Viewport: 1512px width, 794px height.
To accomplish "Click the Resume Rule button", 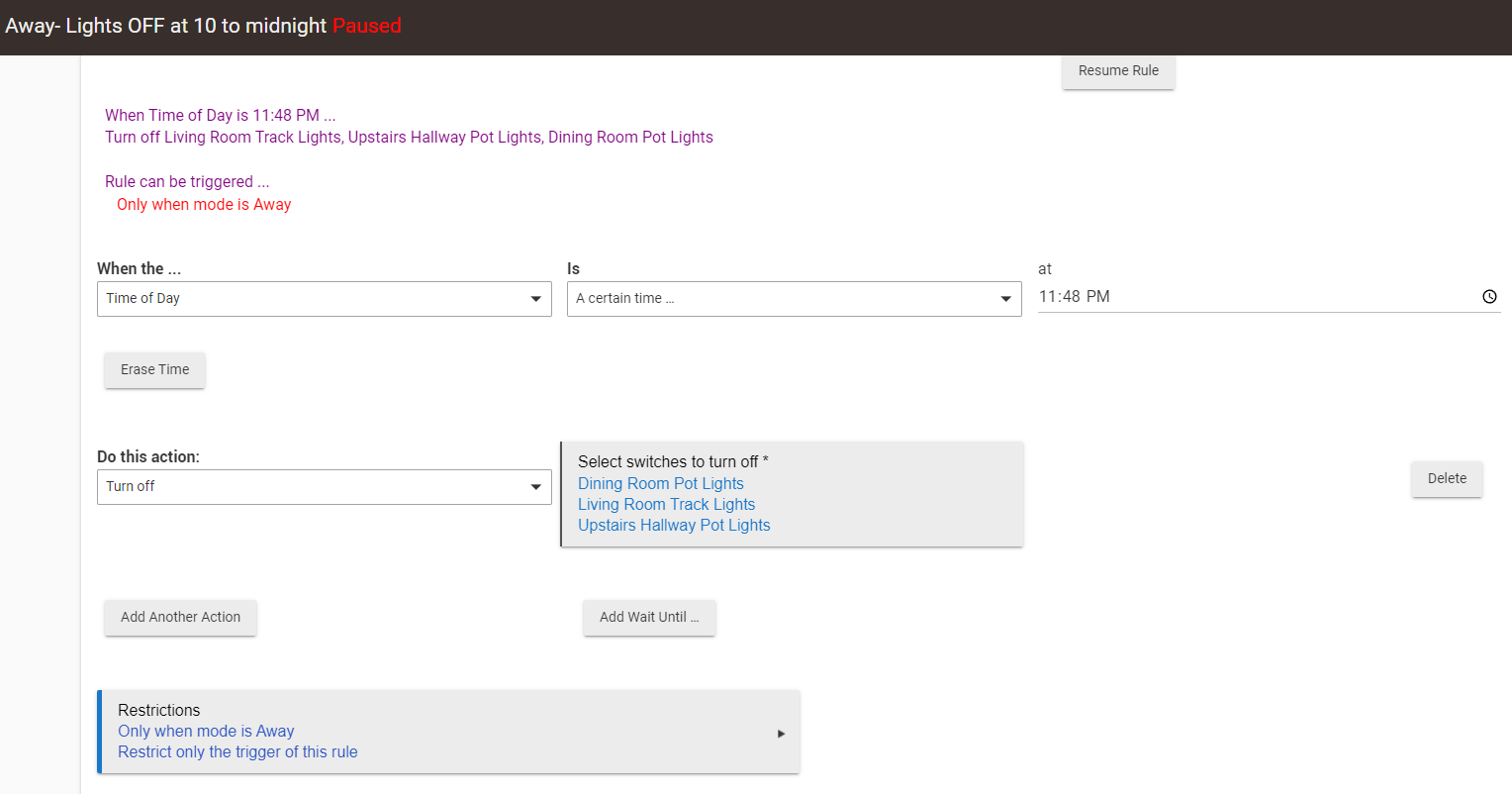I will (1118, 71).
